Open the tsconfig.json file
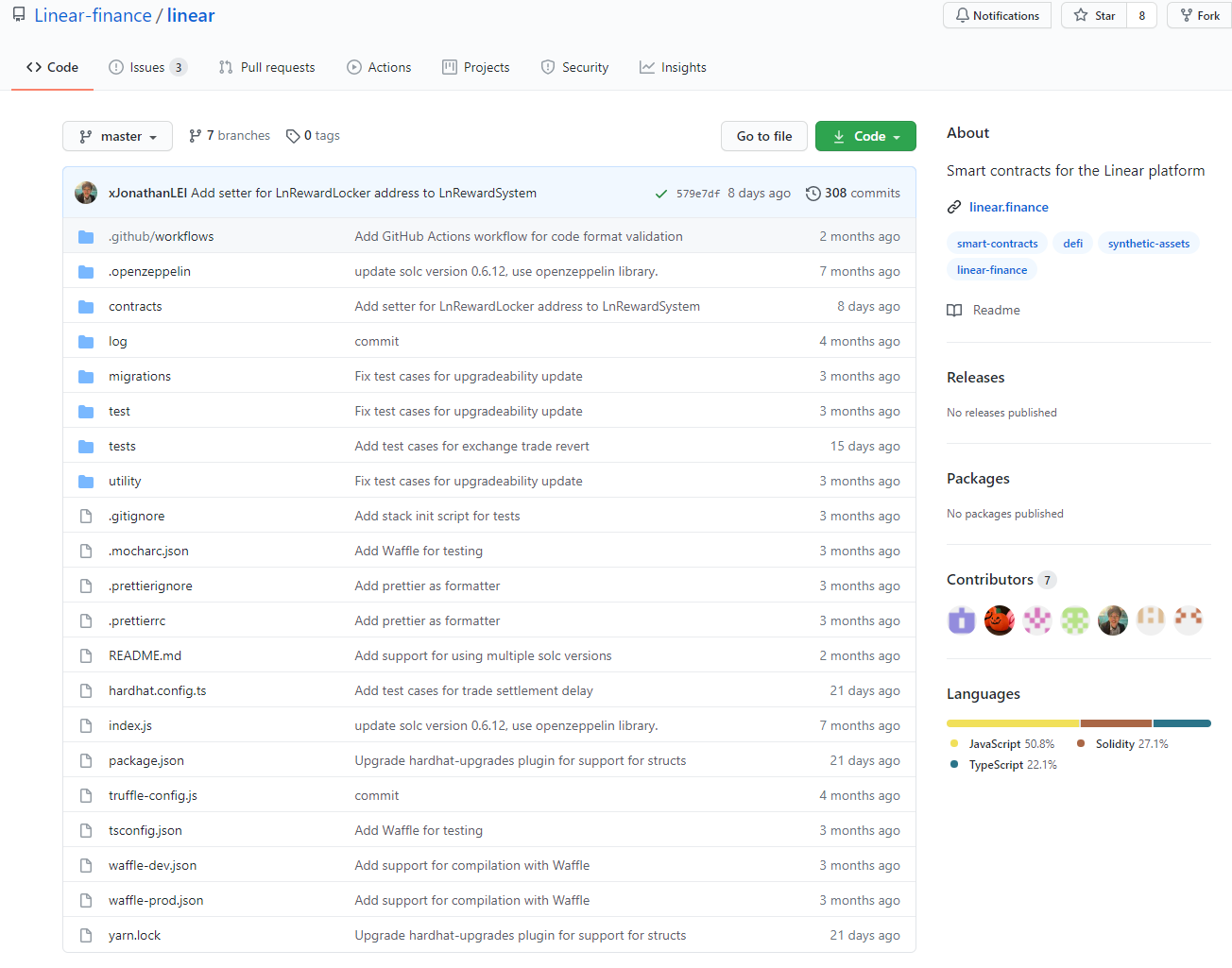 (x=145, y=830)
